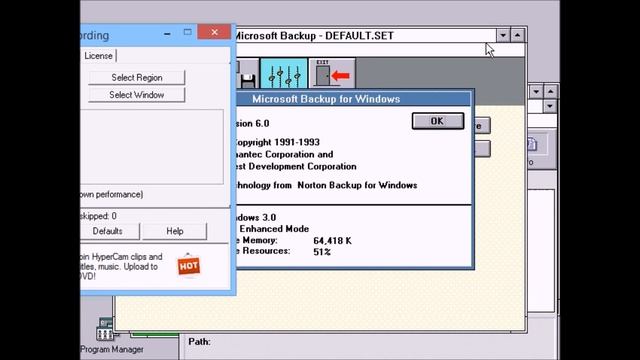Click the Help button in HyperCam
The image size is (640, 360).
tap(175, 231)
